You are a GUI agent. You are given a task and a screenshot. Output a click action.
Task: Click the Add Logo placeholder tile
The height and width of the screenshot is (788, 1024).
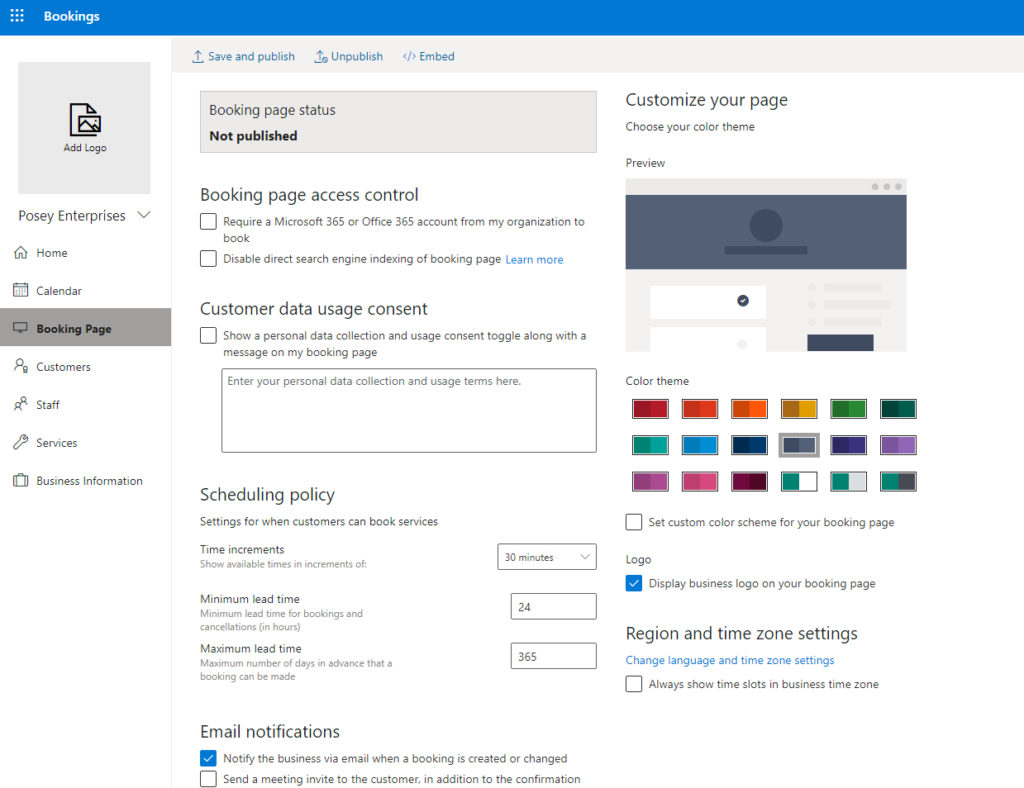[x=84, y=128]
